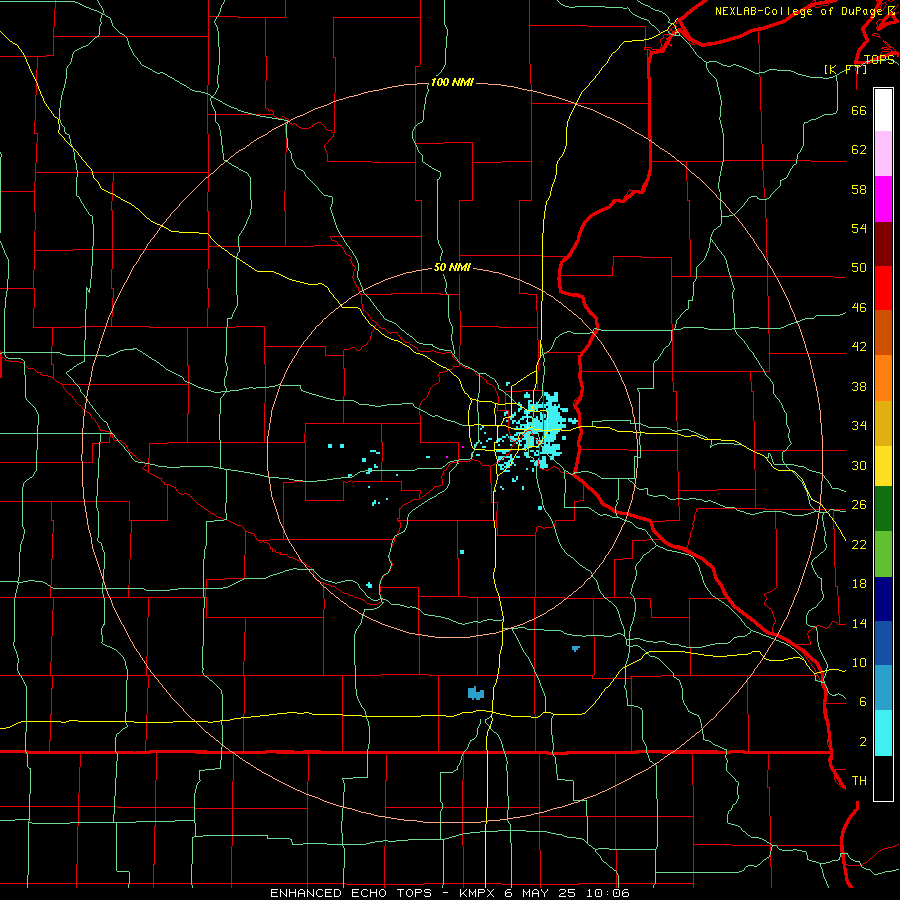Click the '22' legend value
Image resolution: width=900 pixels, height=900 pixels.
(x=859, y=544)
